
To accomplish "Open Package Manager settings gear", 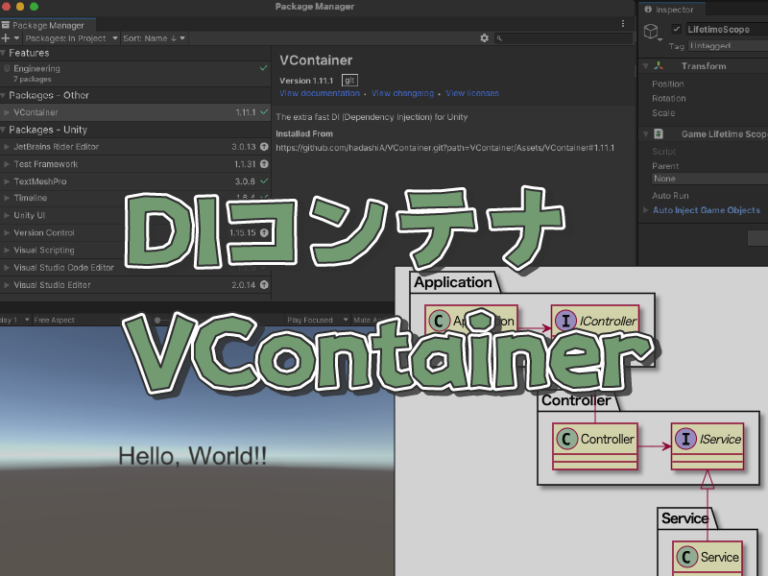I will (484, 38).
